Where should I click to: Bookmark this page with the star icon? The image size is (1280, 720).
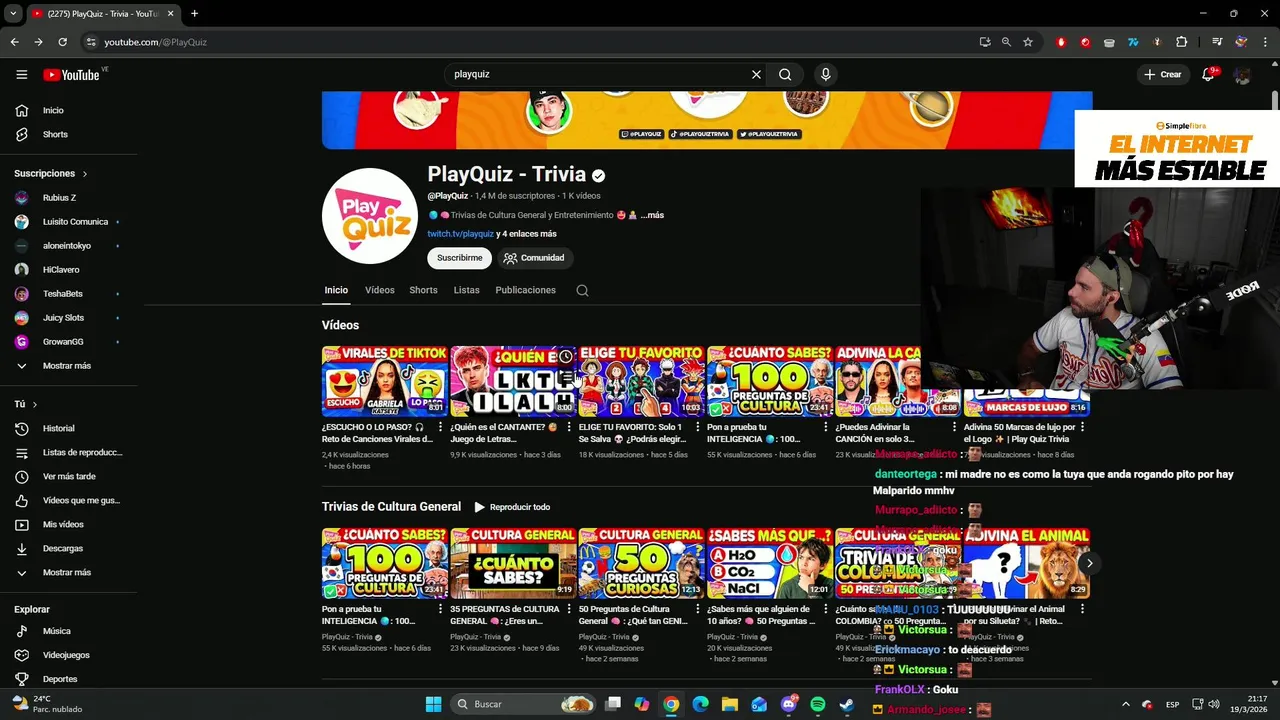[x=1027, y=42]
